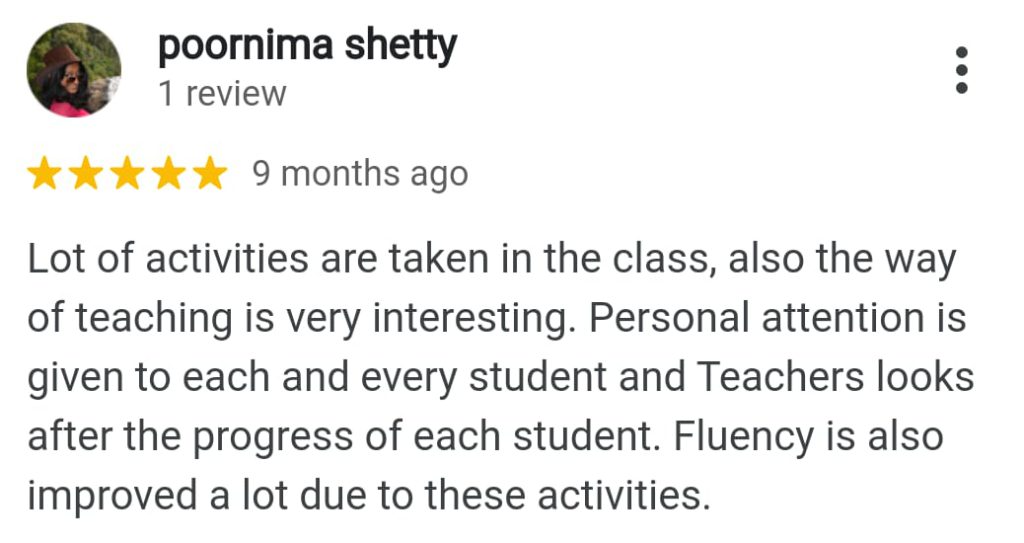Click the third yellow rating star
The image size is (1024, 543).
(x=127, y=174)
